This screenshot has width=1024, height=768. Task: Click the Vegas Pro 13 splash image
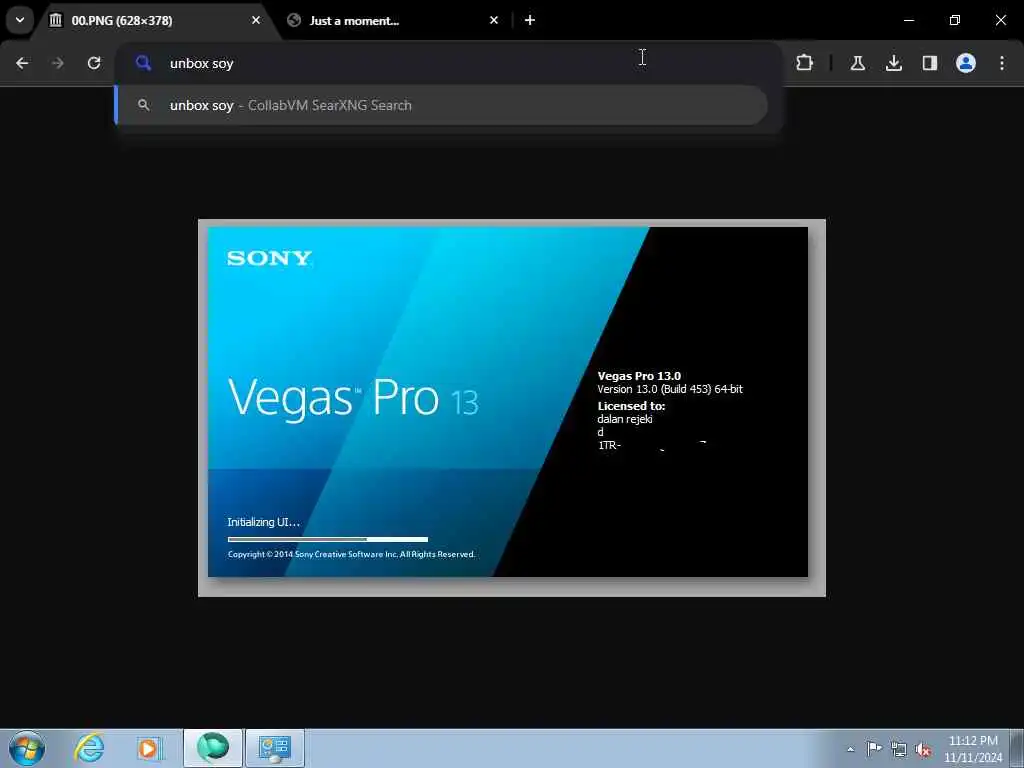pyautogui.click(x=511, y=408)
